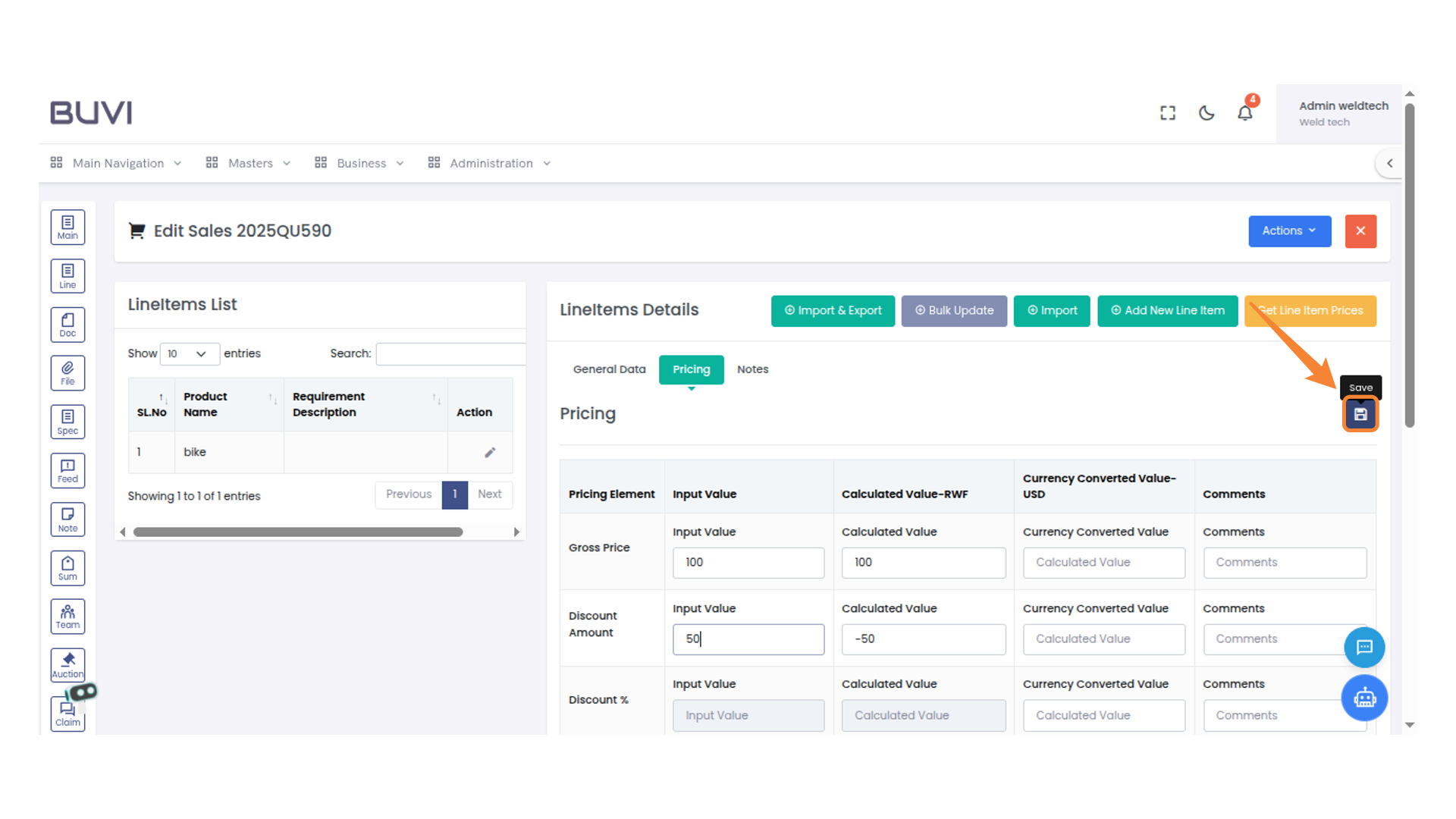The image size is (1456, 819).
Task: Click the Import & Export button
Action: pos(833,311)
